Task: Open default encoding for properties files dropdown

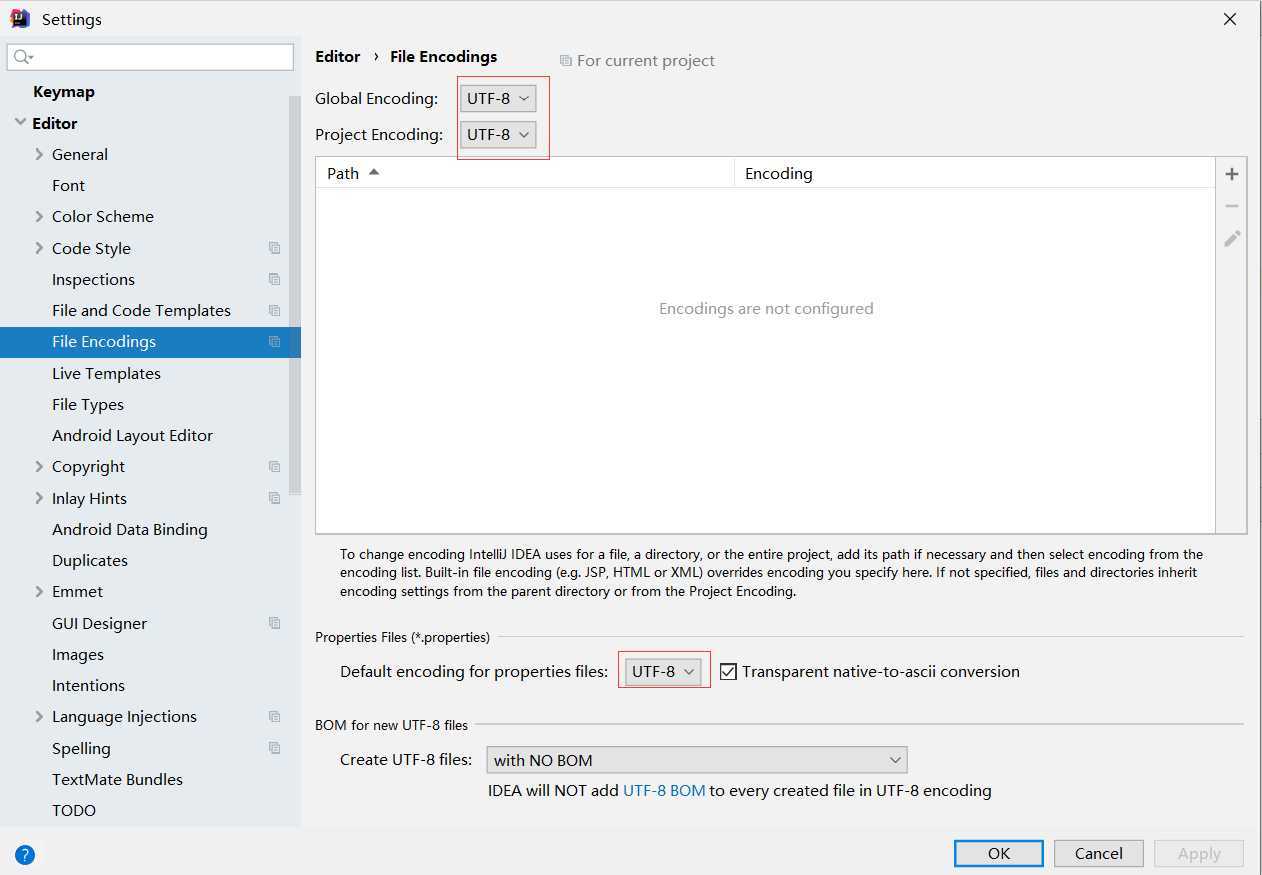Action: pyautogui.click(x=663, y=671)
